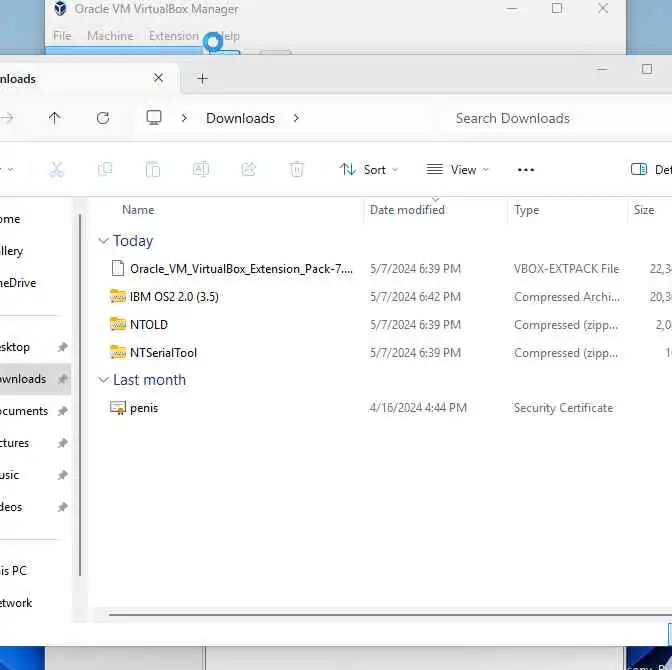Open Downloads in navigation pane
Screen dimensions: 672x670
(x=34, y=379)
